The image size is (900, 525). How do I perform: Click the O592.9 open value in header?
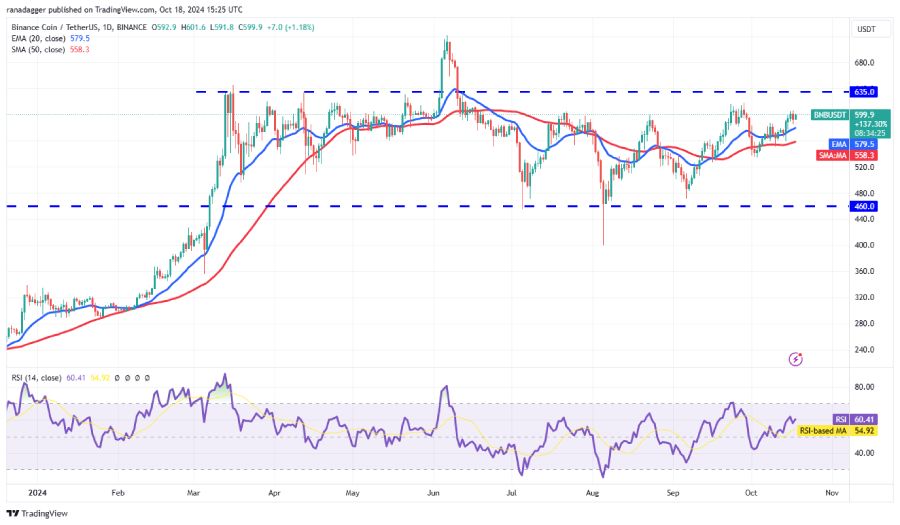click(x=164, y=27)
